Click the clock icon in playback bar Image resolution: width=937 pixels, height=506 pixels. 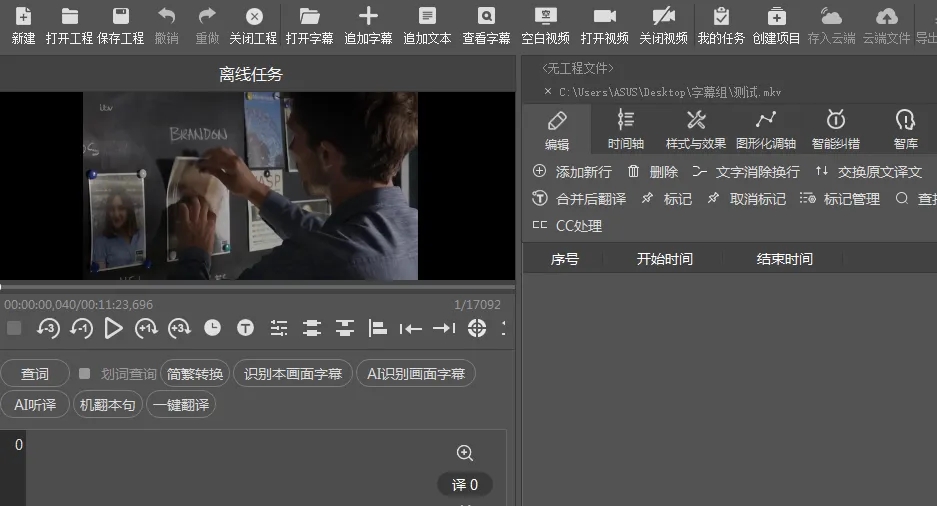coord(212,328)
